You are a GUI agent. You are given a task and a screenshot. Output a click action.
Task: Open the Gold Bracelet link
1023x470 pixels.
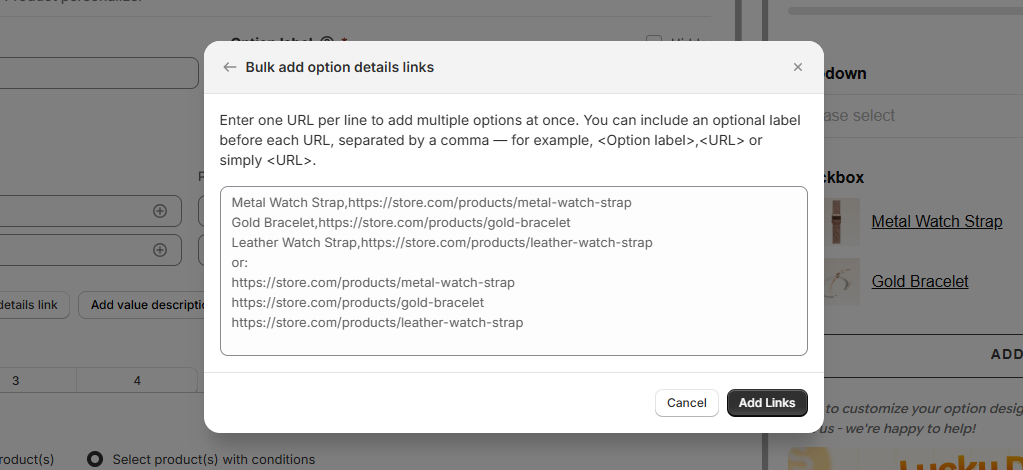coord(919,281)
